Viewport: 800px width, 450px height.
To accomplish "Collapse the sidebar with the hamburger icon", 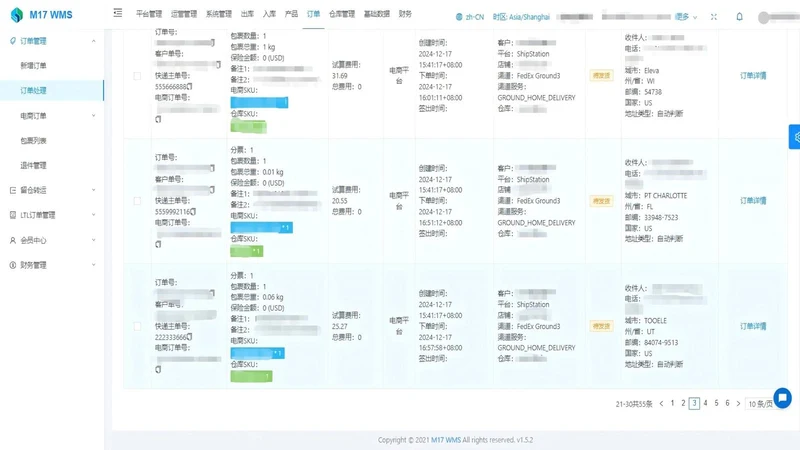I will [118, 13].
